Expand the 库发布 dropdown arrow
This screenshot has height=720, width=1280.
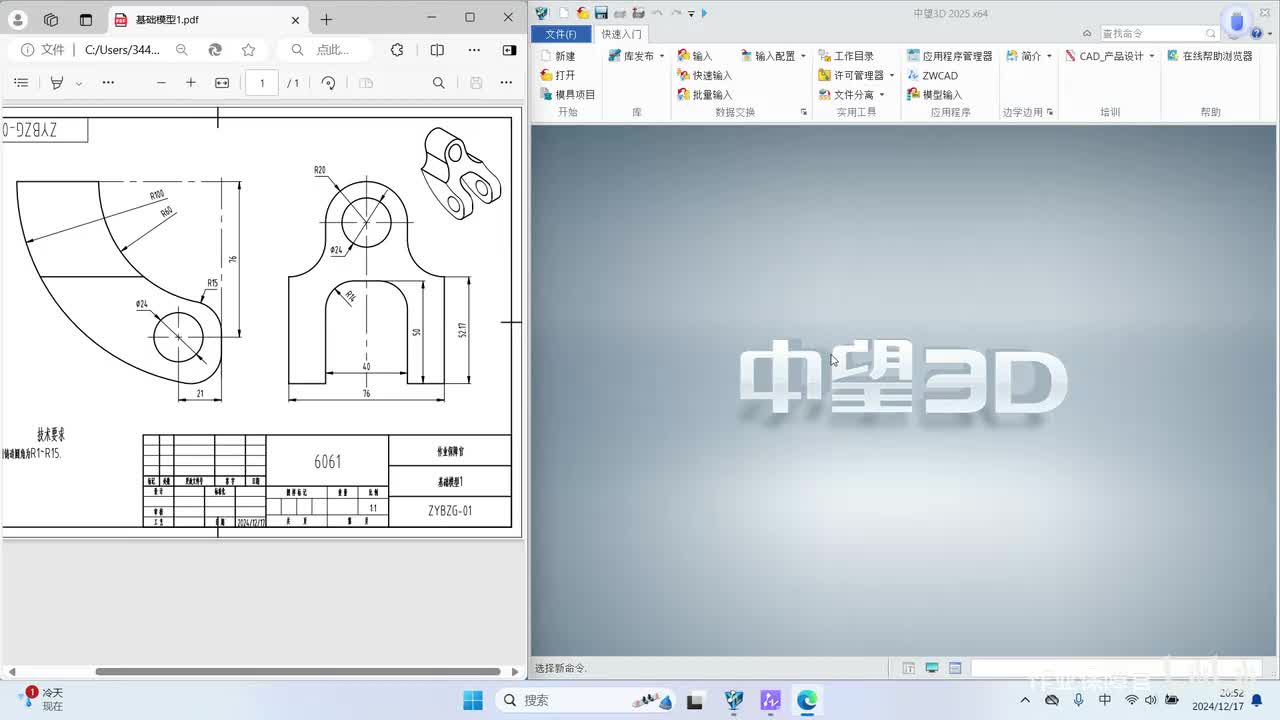click(661, 56)
